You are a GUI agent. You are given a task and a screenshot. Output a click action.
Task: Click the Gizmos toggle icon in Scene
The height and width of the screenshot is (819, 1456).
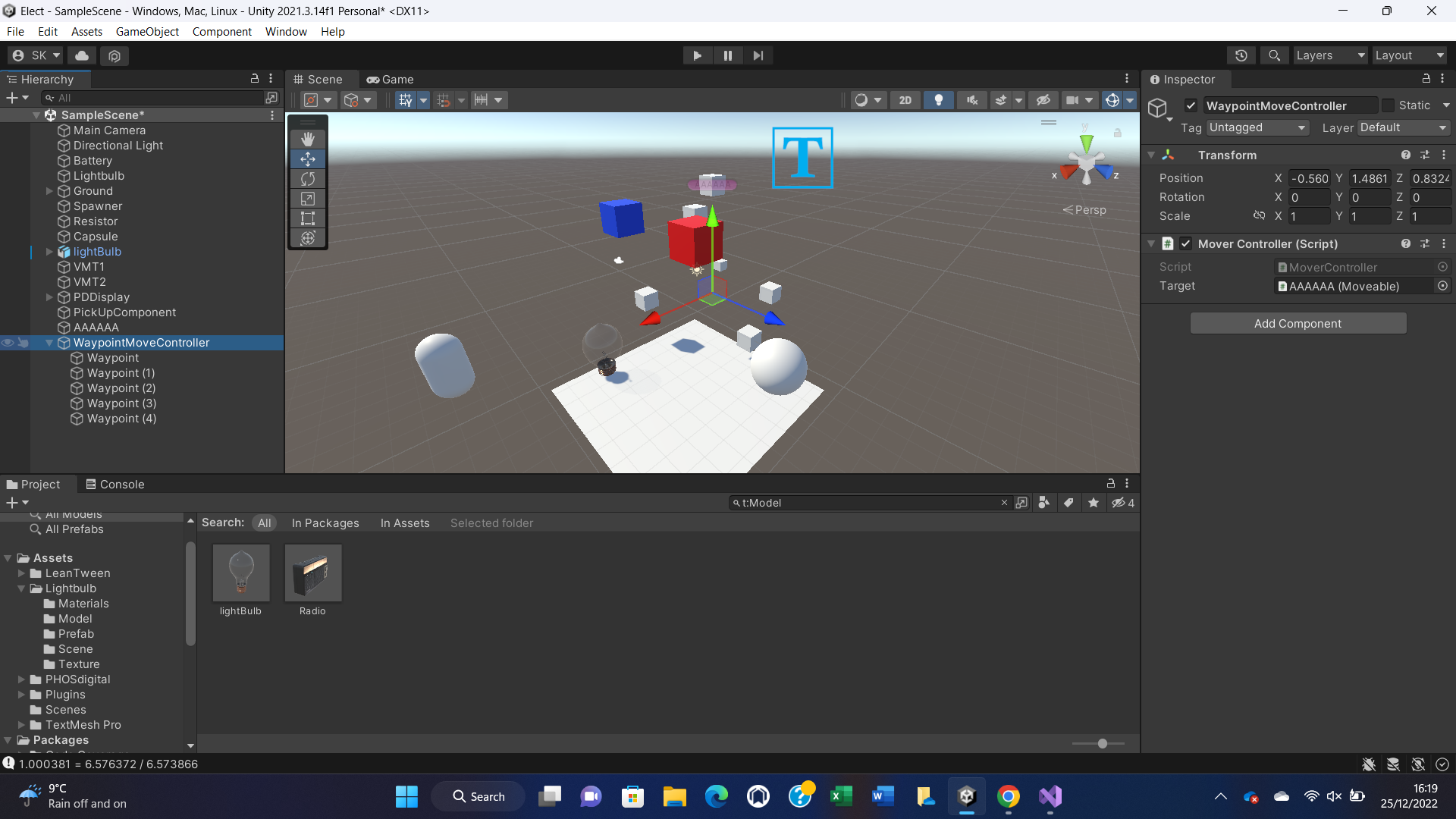[x=1112, y=99]
